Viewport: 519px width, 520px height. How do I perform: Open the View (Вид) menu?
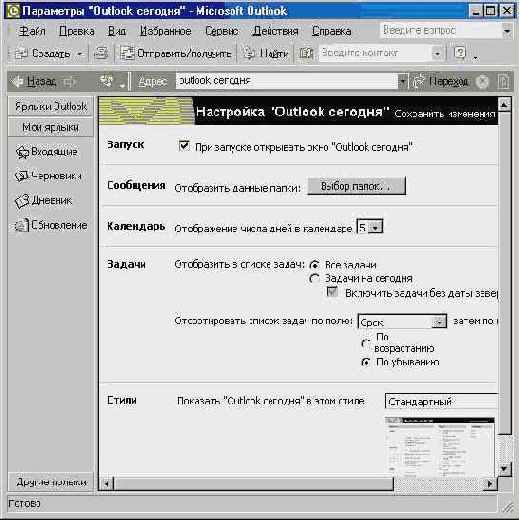(117, 31)
